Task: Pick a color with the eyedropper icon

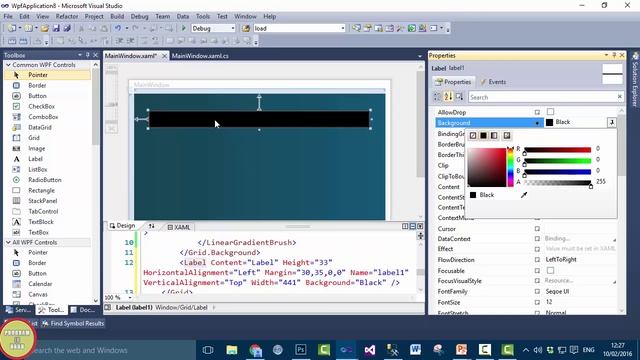Action: point(524,195)
